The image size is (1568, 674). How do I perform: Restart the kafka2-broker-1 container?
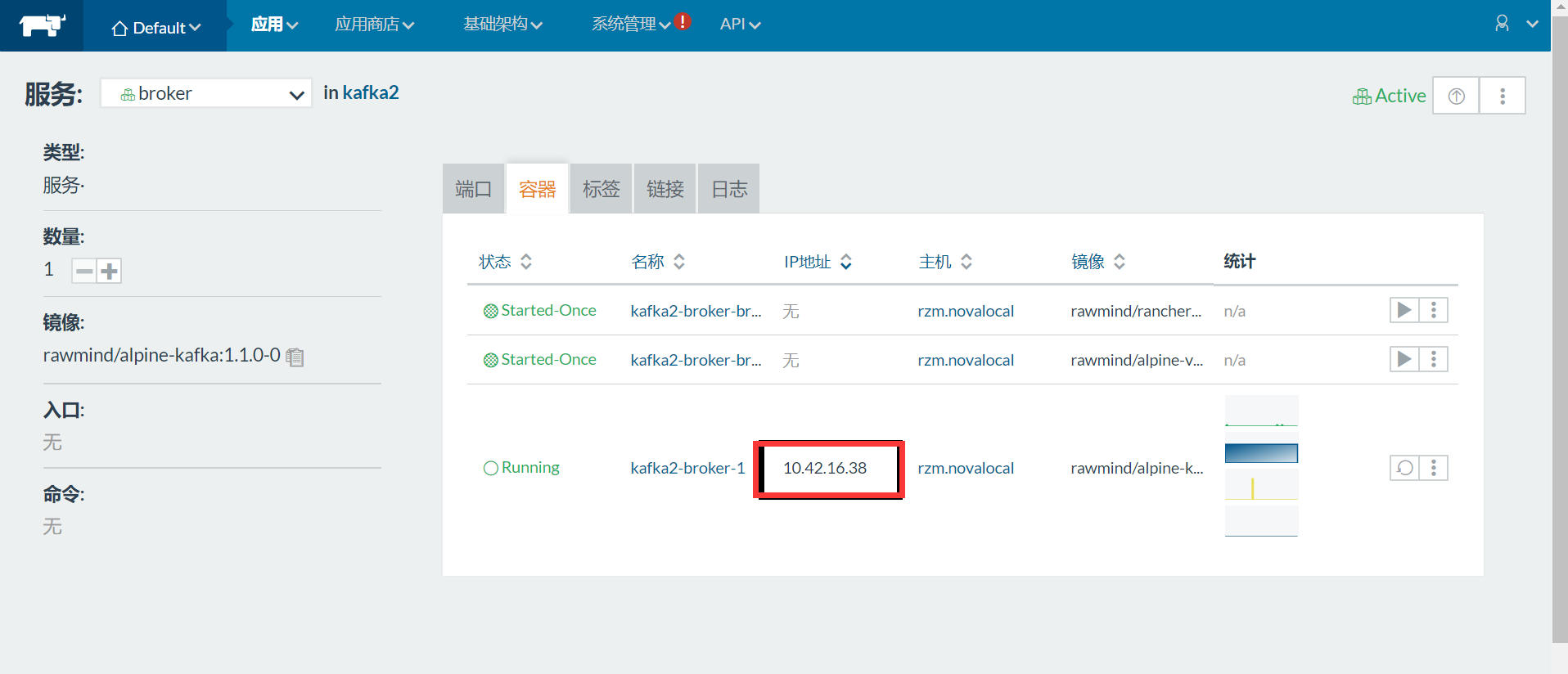coord(1404,468)
